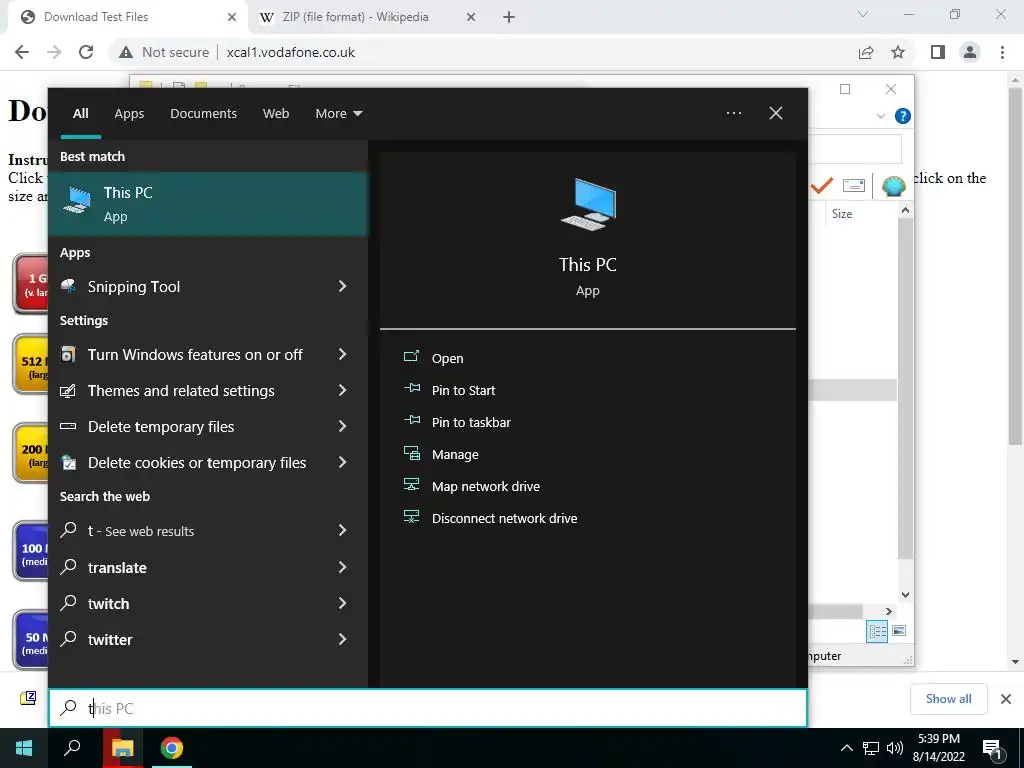Bookmark this page star icon
The height and width of the screenshot is (768, 1024).
[898, 52]
